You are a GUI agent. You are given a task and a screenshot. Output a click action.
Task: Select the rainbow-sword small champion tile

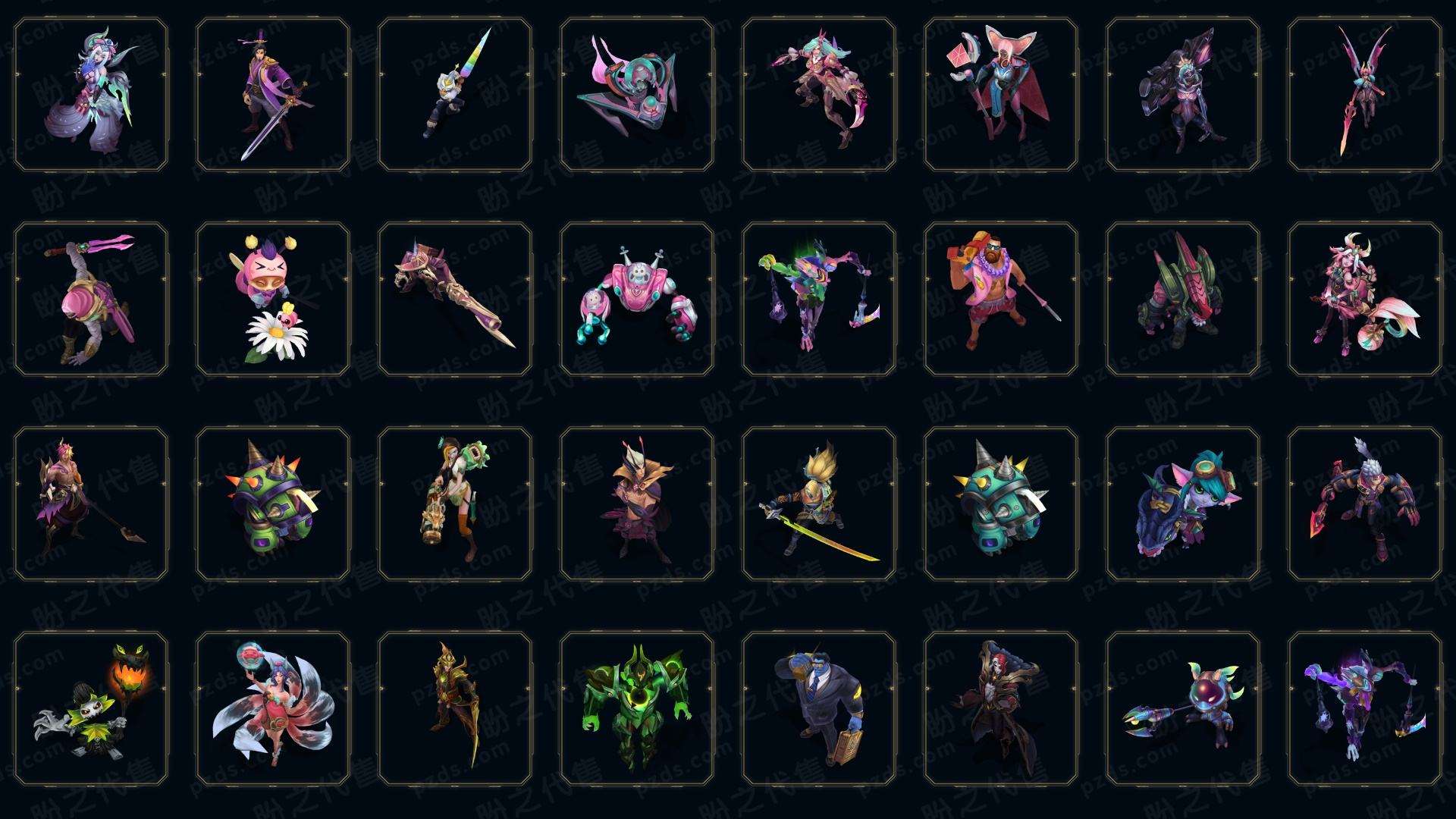(x=455, y=94)
